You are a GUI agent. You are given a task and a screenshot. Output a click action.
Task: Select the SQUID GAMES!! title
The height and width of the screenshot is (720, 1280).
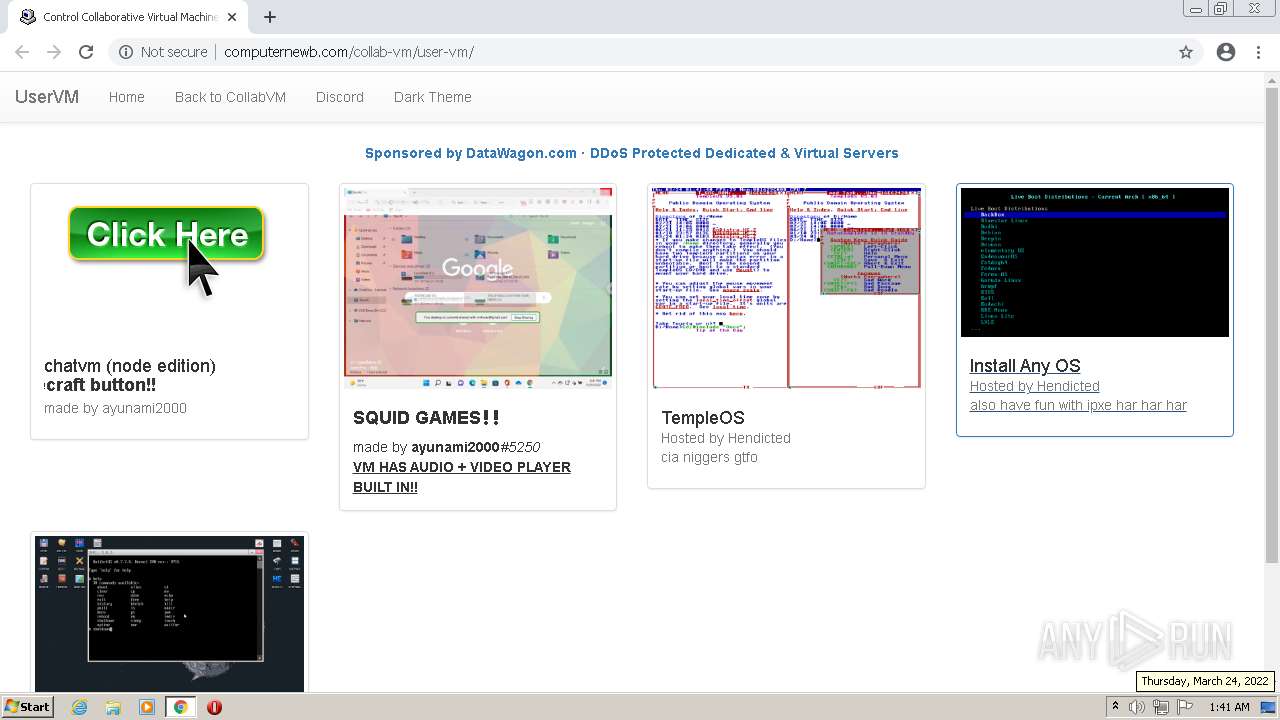pos(426,418)
